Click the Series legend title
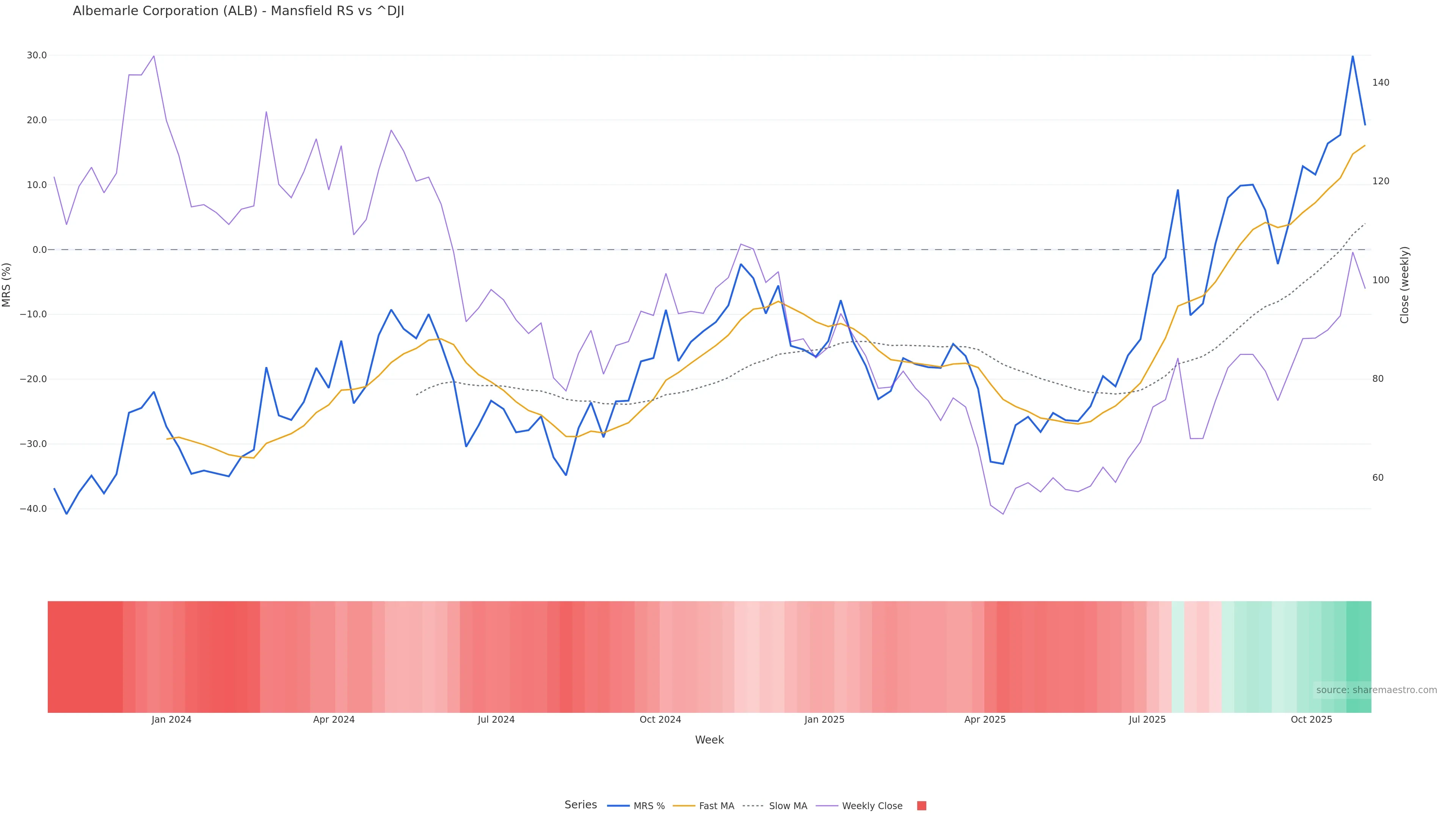 (x=581, y=805)
